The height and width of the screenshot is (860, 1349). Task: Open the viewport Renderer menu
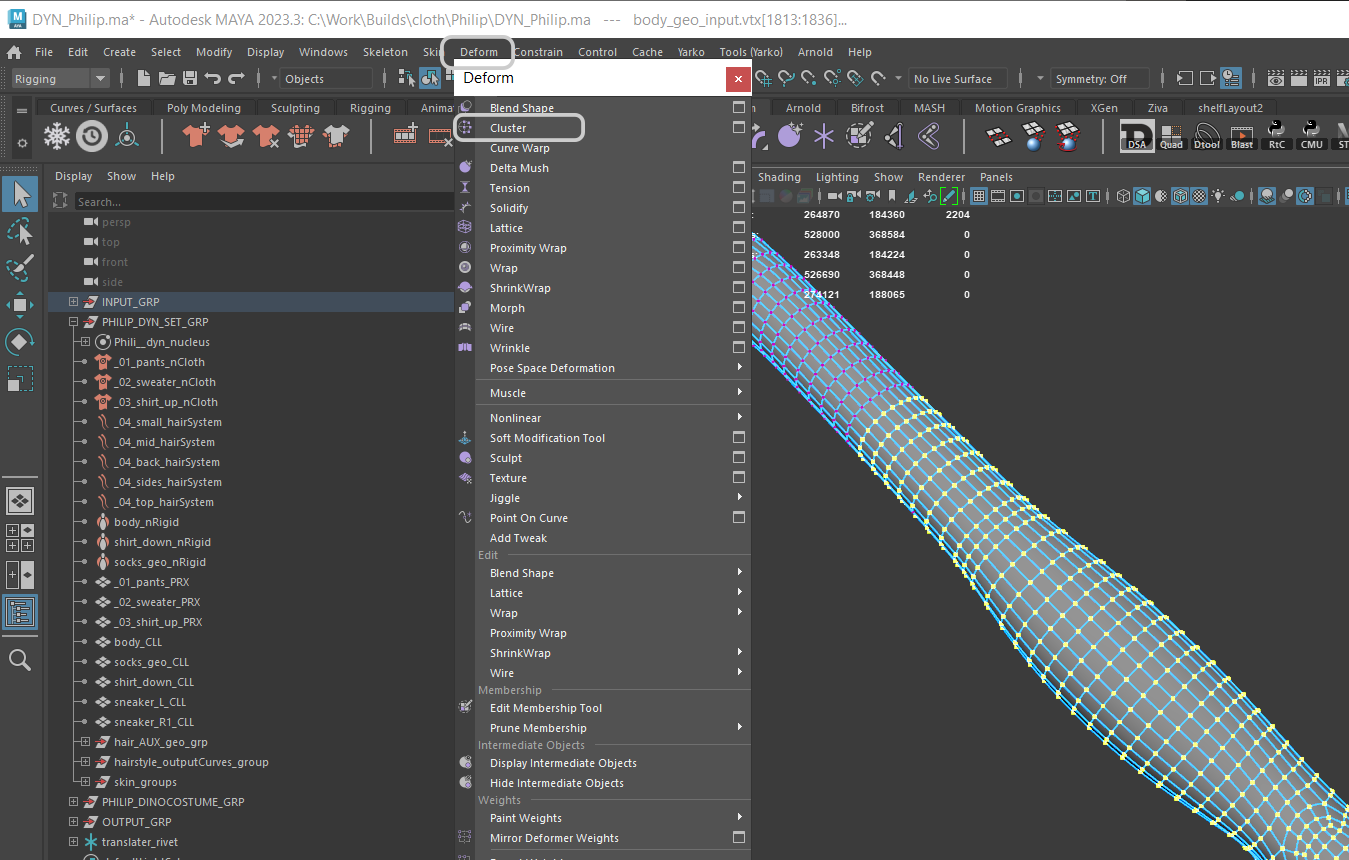[x=941, y=177]
